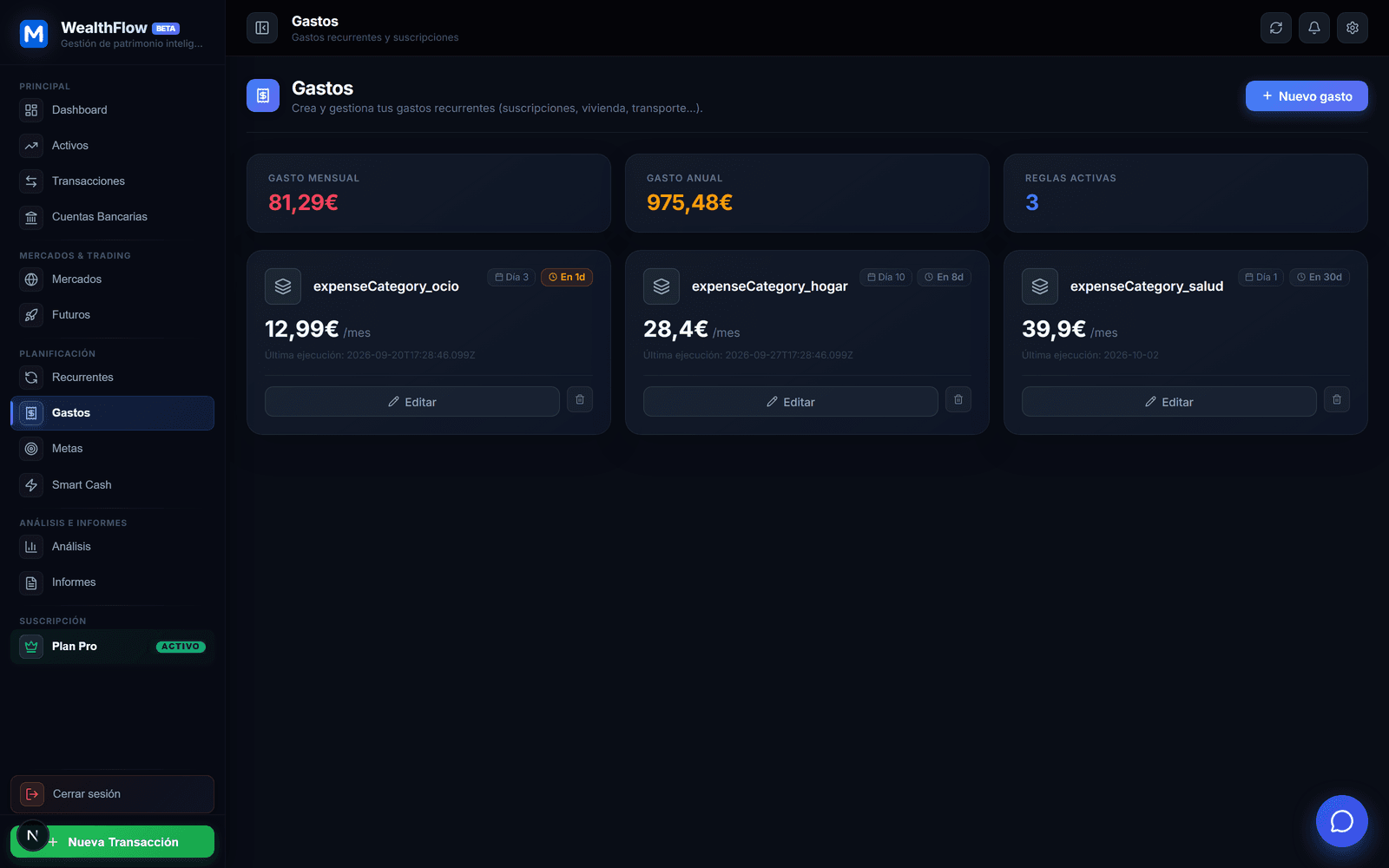Click the Gasto Mensual 81,29€ value
The width and height of the screenshot is (1389, 868).
tap(303, 202)
